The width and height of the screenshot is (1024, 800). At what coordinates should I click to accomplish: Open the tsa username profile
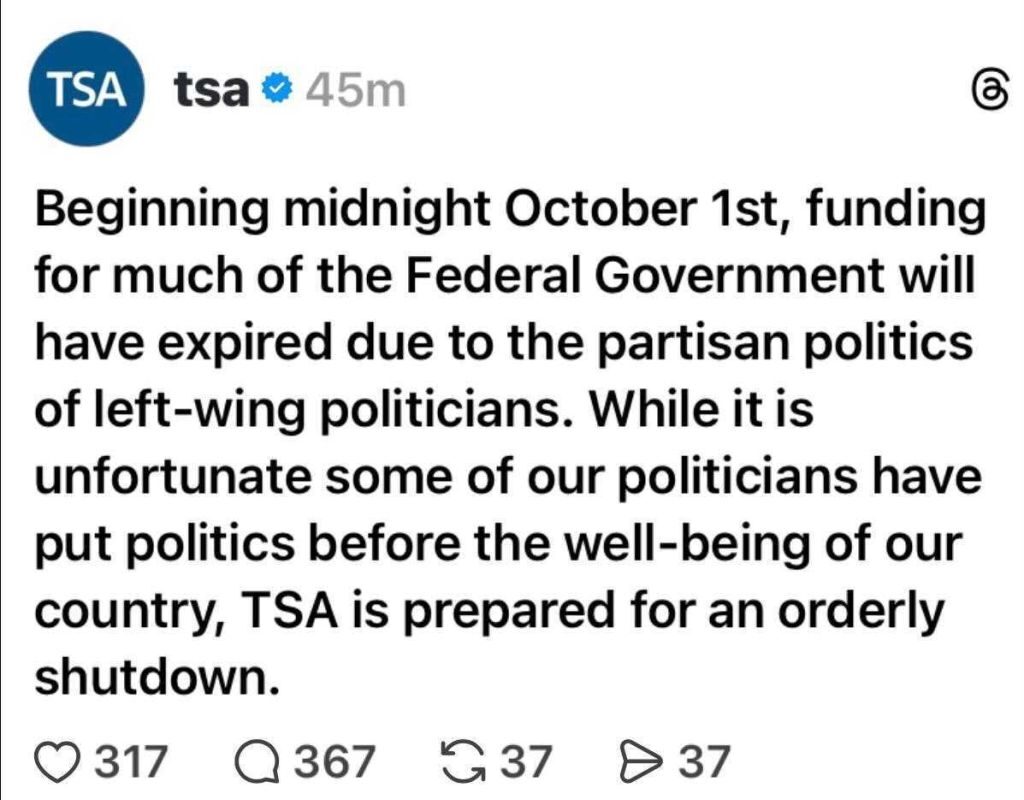[x=211, y=88]
